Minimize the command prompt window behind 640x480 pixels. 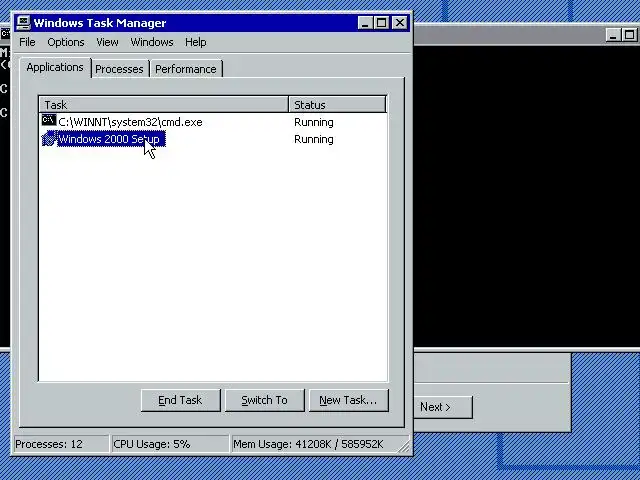[x=612, y=35]
